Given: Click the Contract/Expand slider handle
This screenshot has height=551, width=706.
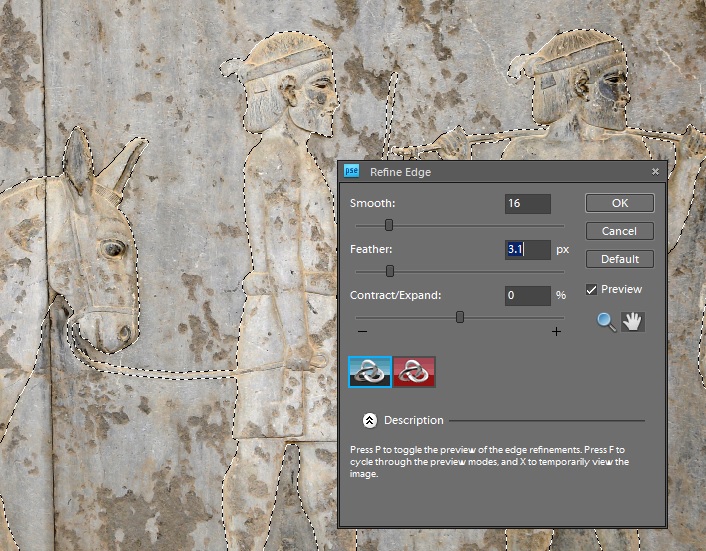Looking at the screenshot, I should [460, 317].
